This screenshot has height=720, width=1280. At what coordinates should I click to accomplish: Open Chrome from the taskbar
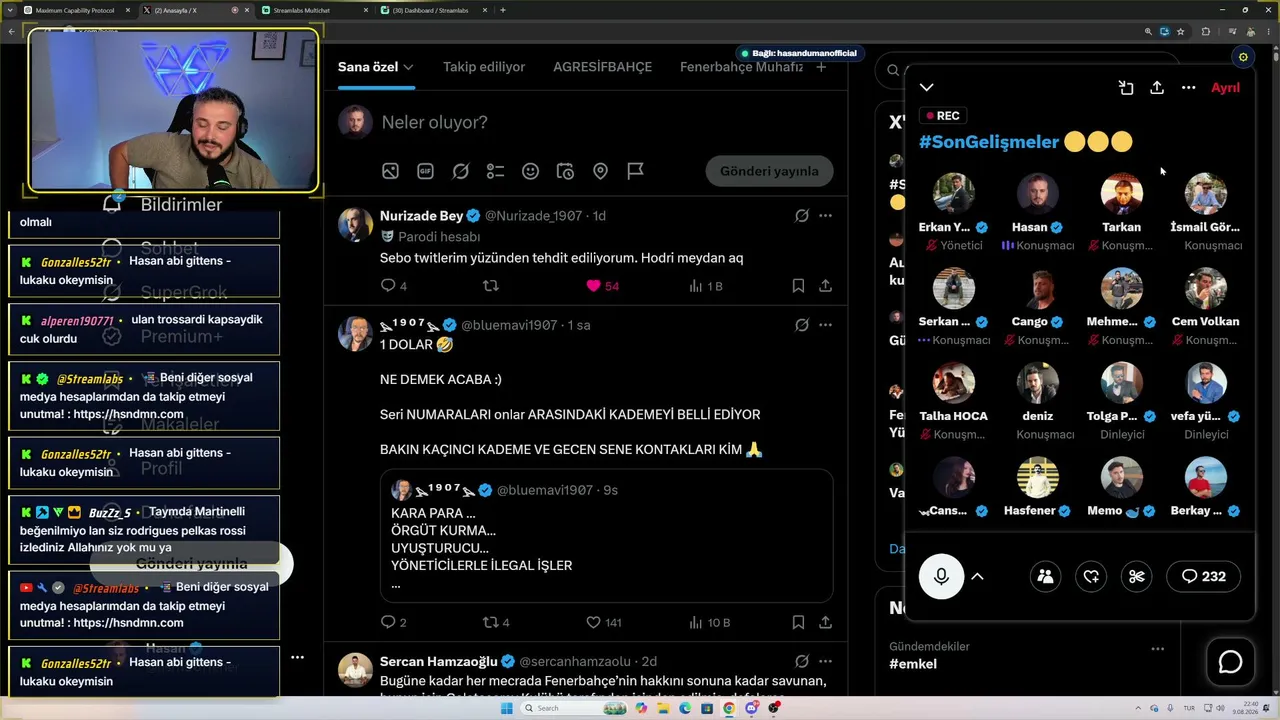pyautogui.click(x=729, y=708)
